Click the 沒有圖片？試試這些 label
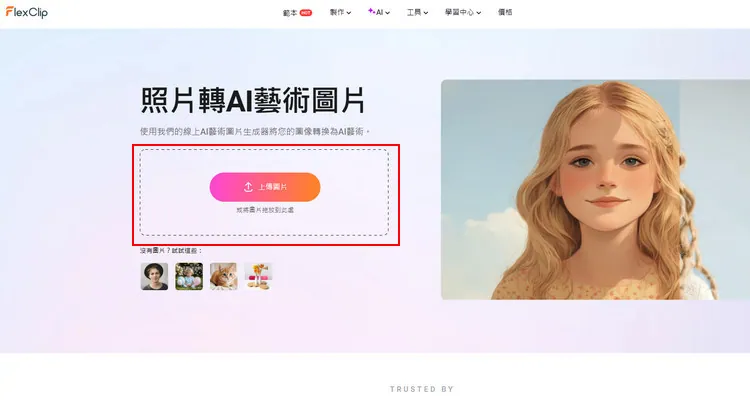Screen dimensions: 750x403 pos(171,251)
